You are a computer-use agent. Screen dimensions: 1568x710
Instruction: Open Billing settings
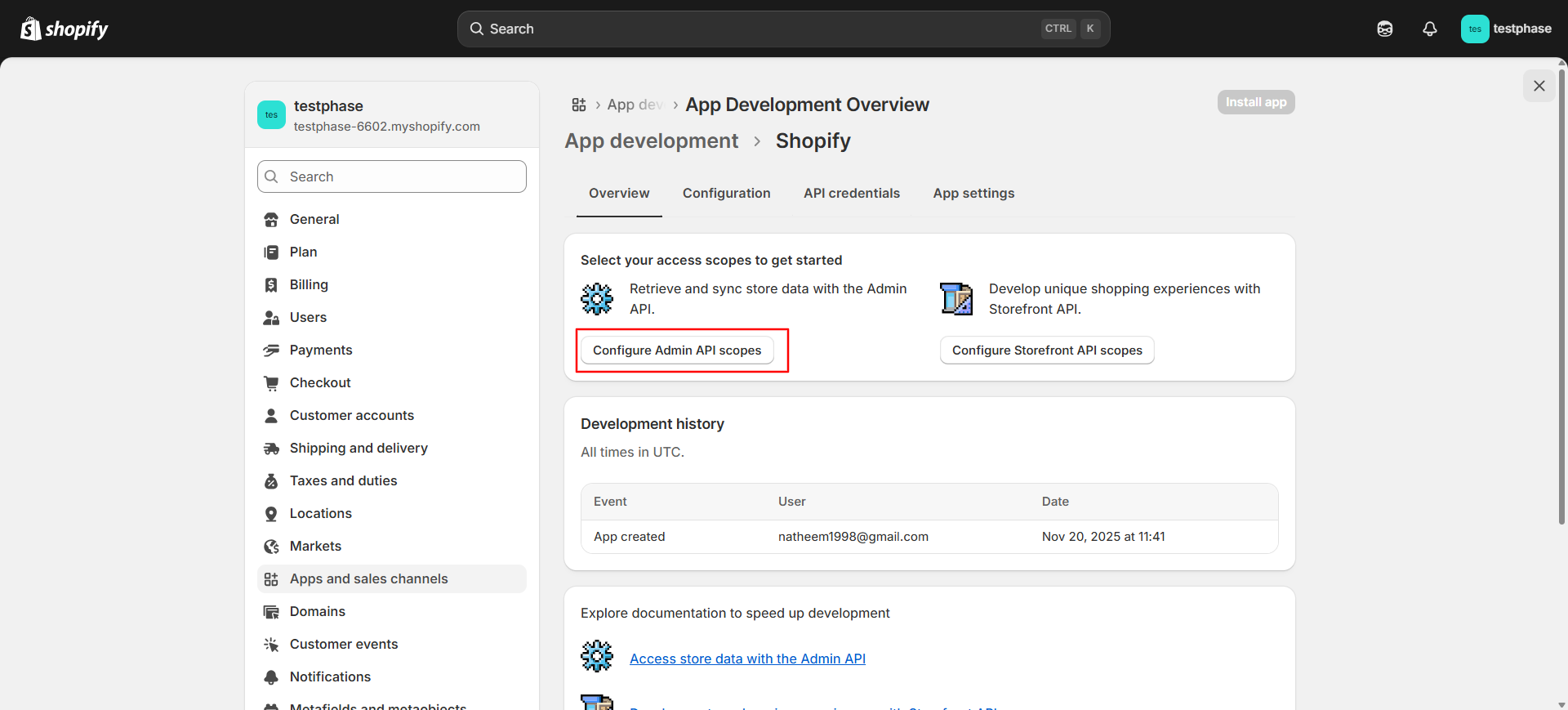[x=392, y=284]
